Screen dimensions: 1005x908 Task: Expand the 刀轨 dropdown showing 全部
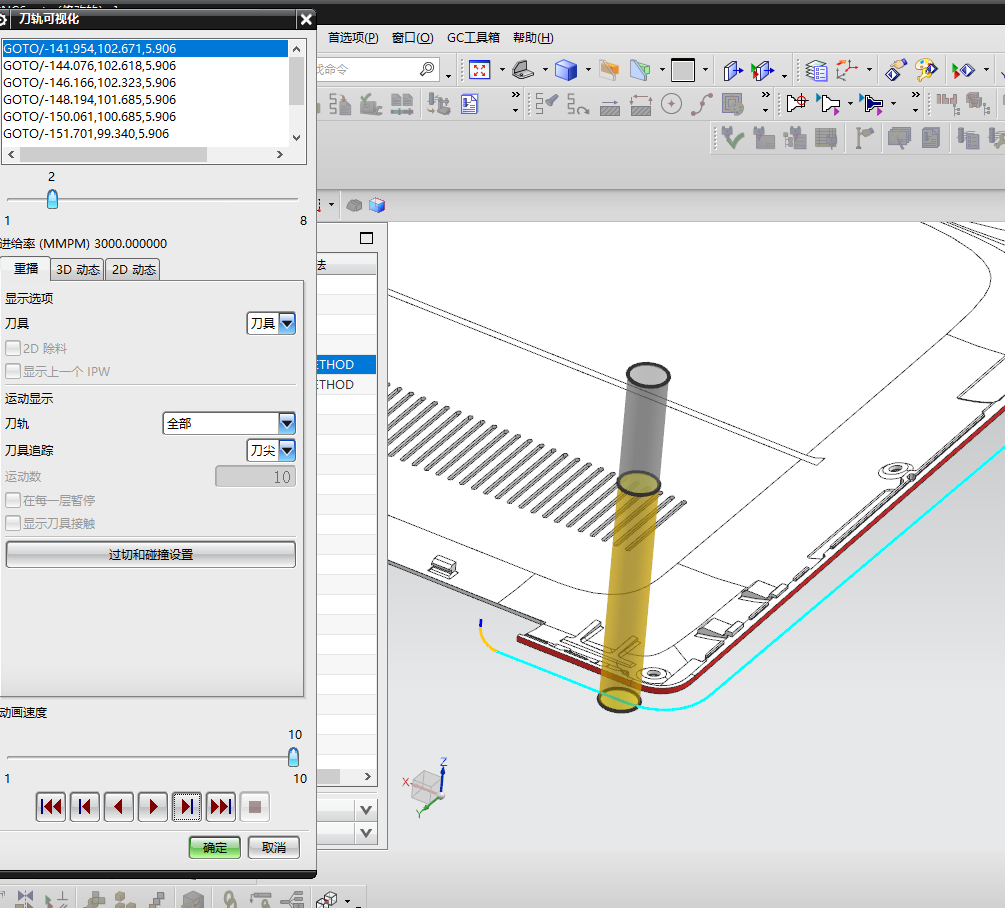click(287, 424)
